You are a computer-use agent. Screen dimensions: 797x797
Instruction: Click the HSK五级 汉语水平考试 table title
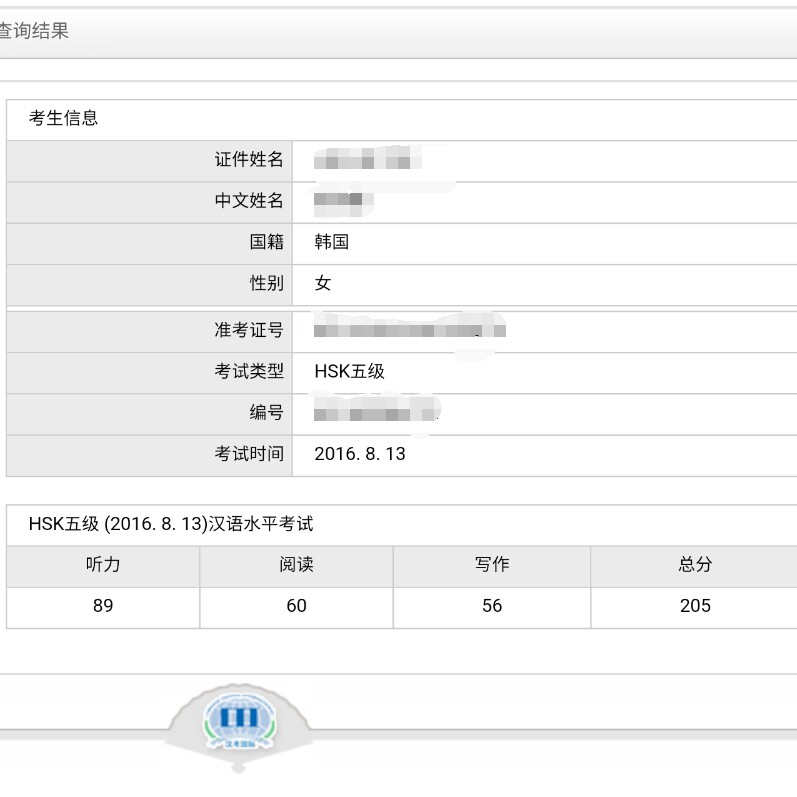coord(171,524)
